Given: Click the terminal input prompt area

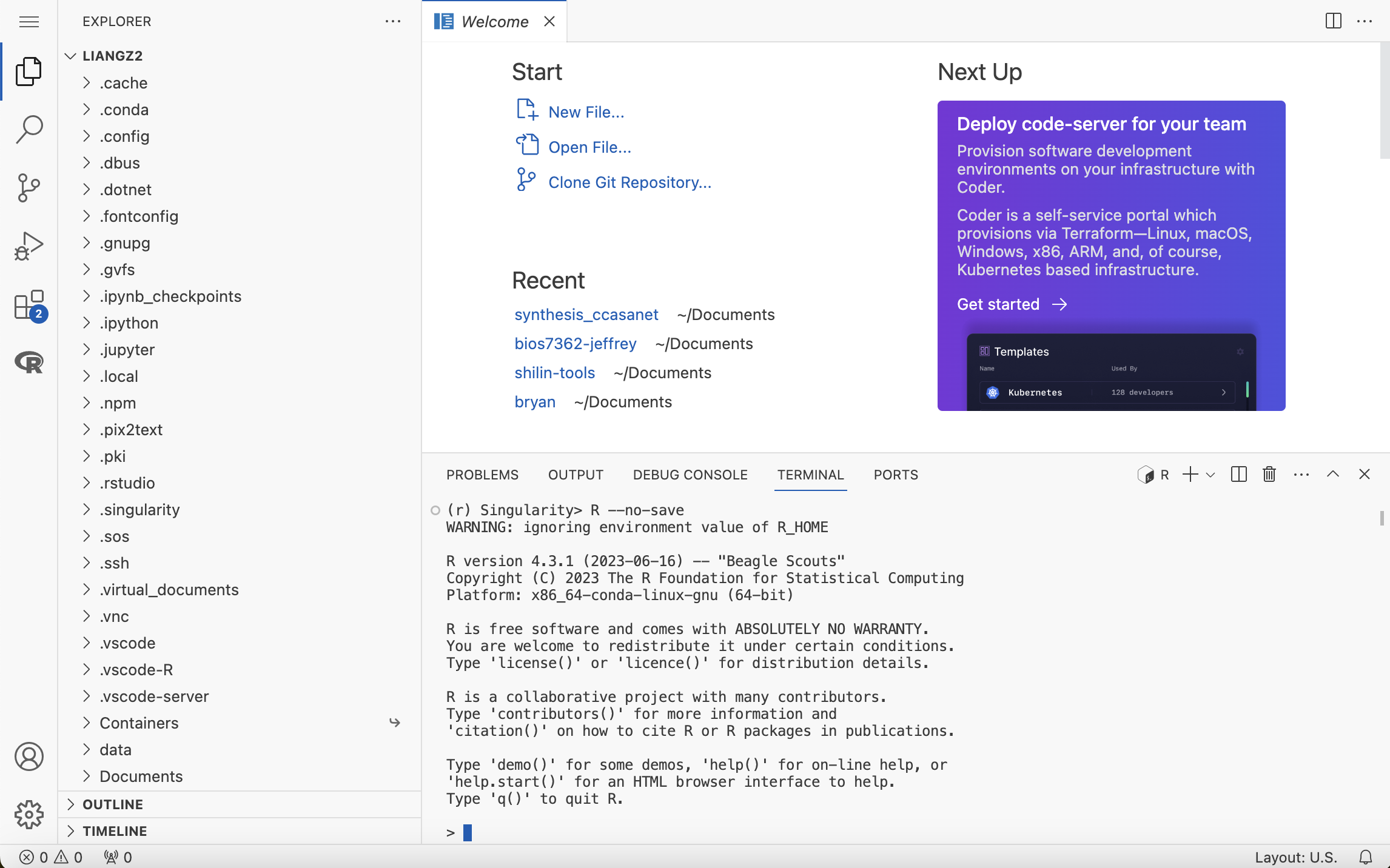Looking at the screenshot, I should point(468,832).
